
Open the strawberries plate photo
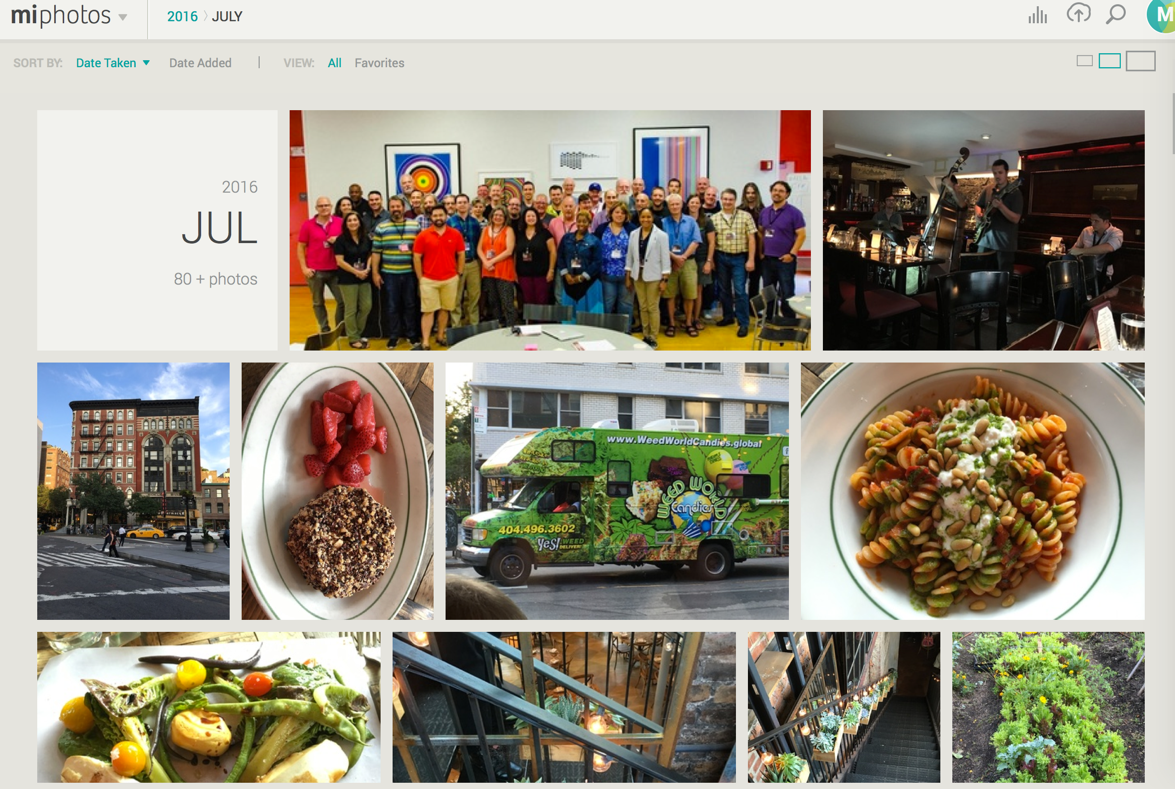point(337,491)
